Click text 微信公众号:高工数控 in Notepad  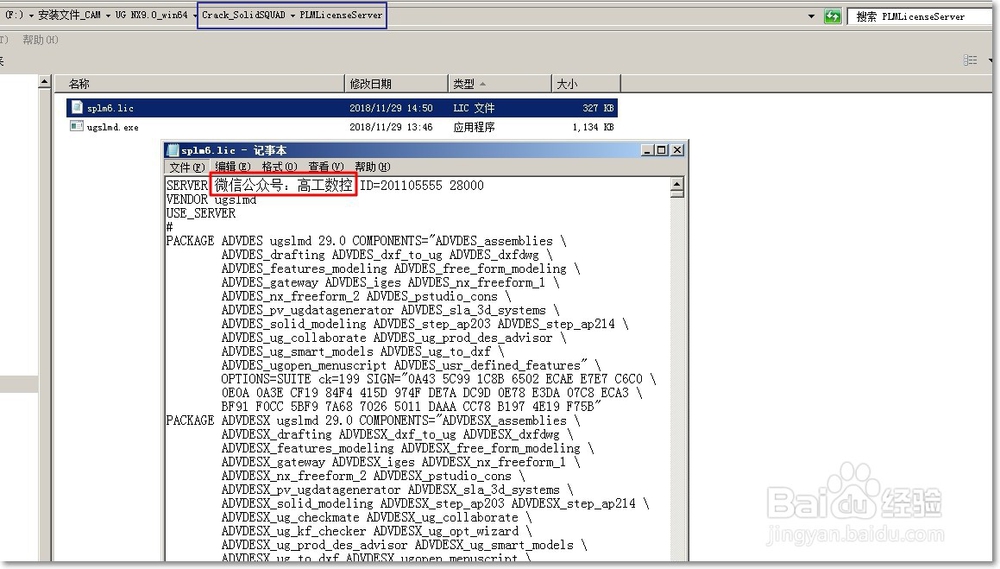pos(283,185)
